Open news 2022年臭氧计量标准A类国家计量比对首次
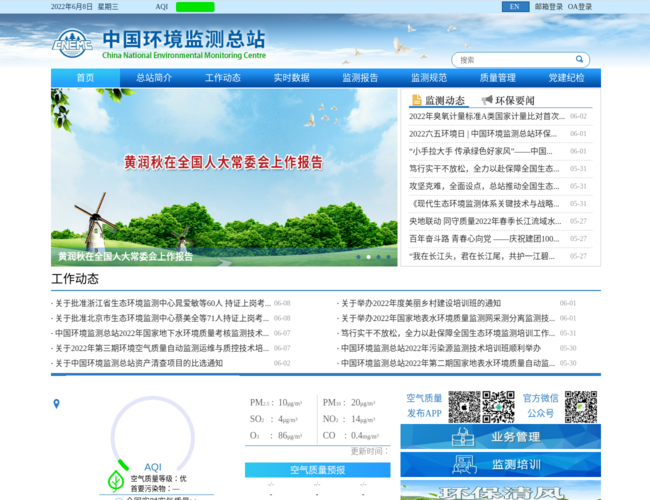Viewport: 650px width, 500px height. click(x=487, y=116)
